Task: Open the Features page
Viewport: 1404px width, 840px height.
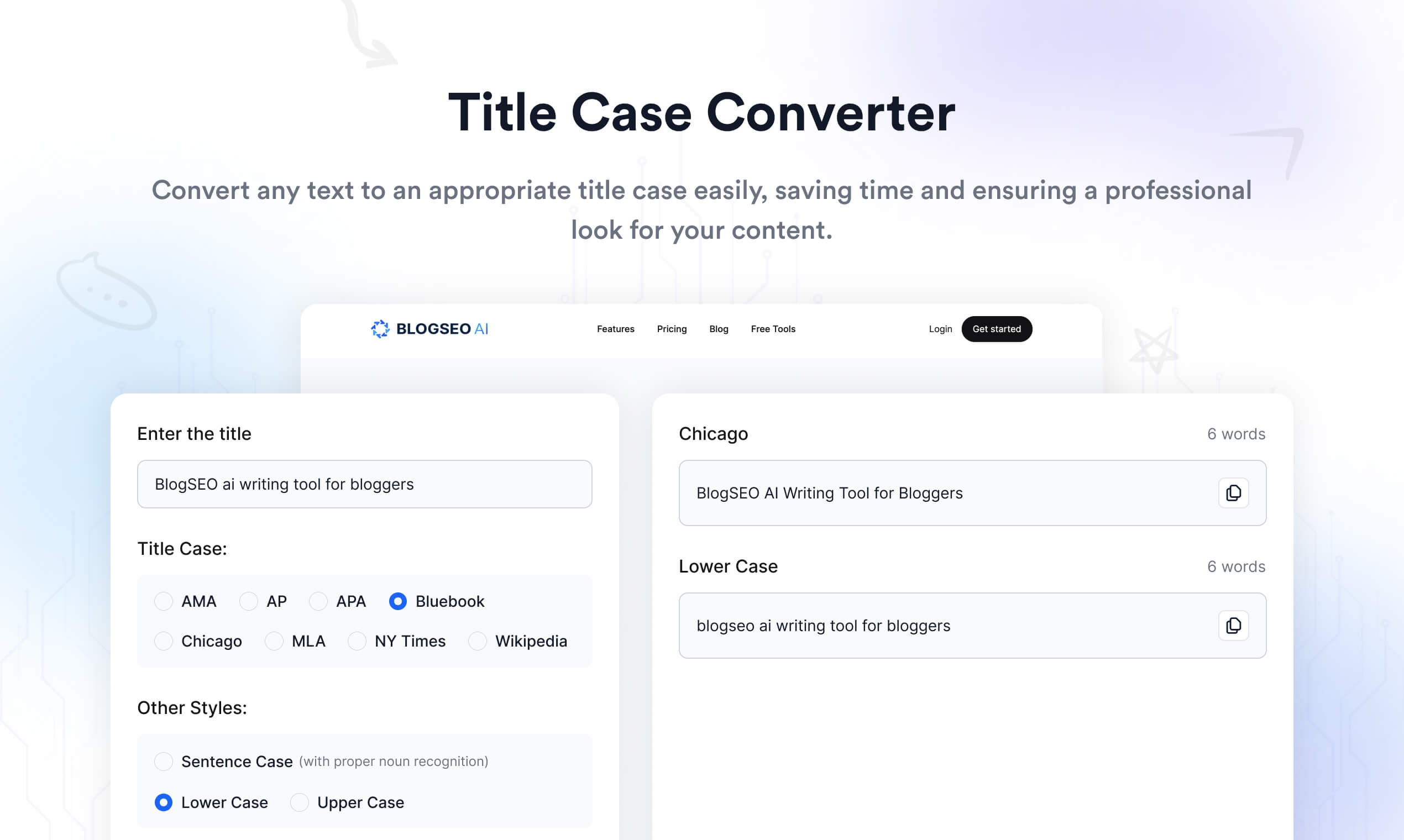Action: [615, 328]
